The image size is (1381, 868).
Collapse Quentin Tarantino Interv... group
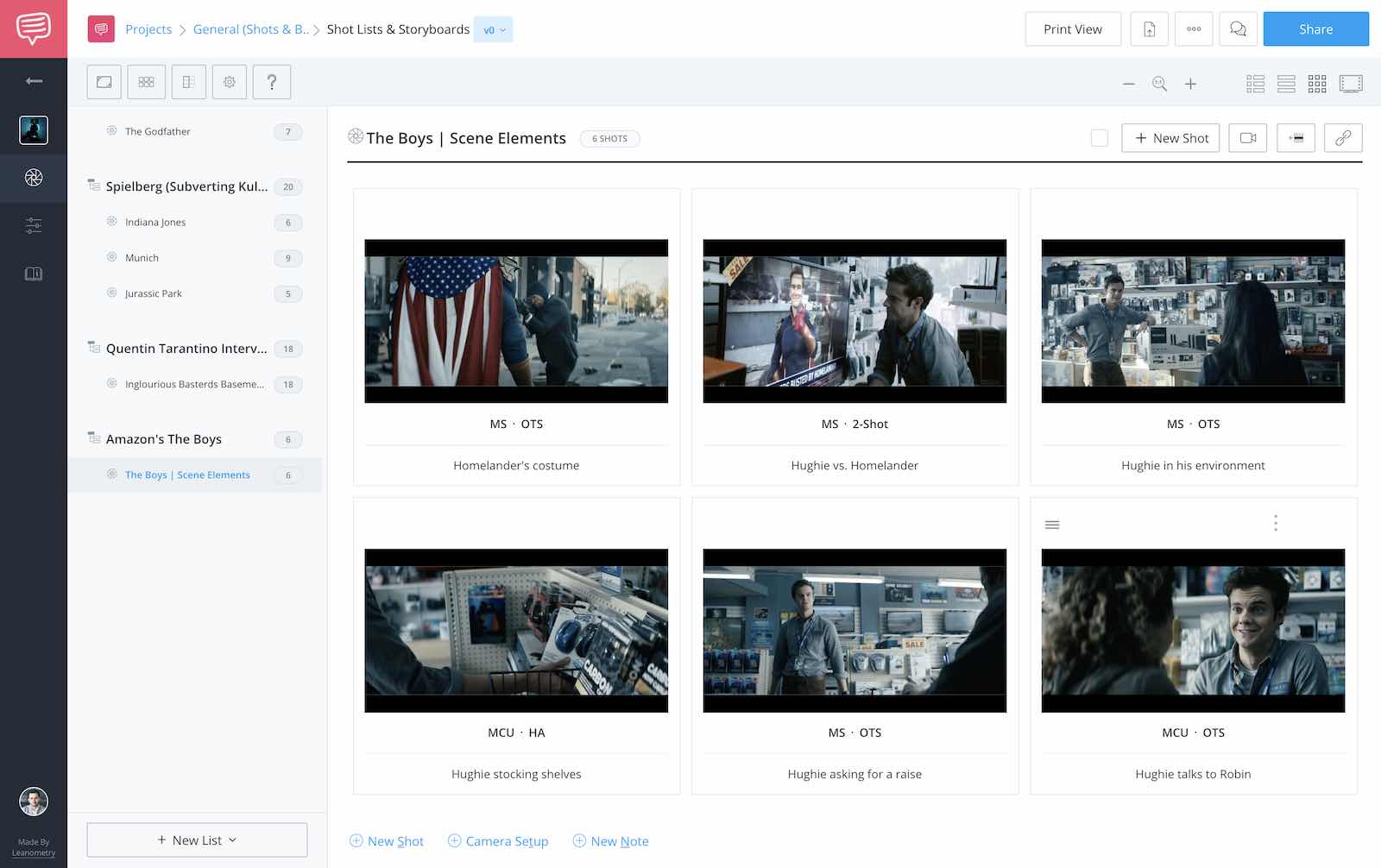coord(94,348)
